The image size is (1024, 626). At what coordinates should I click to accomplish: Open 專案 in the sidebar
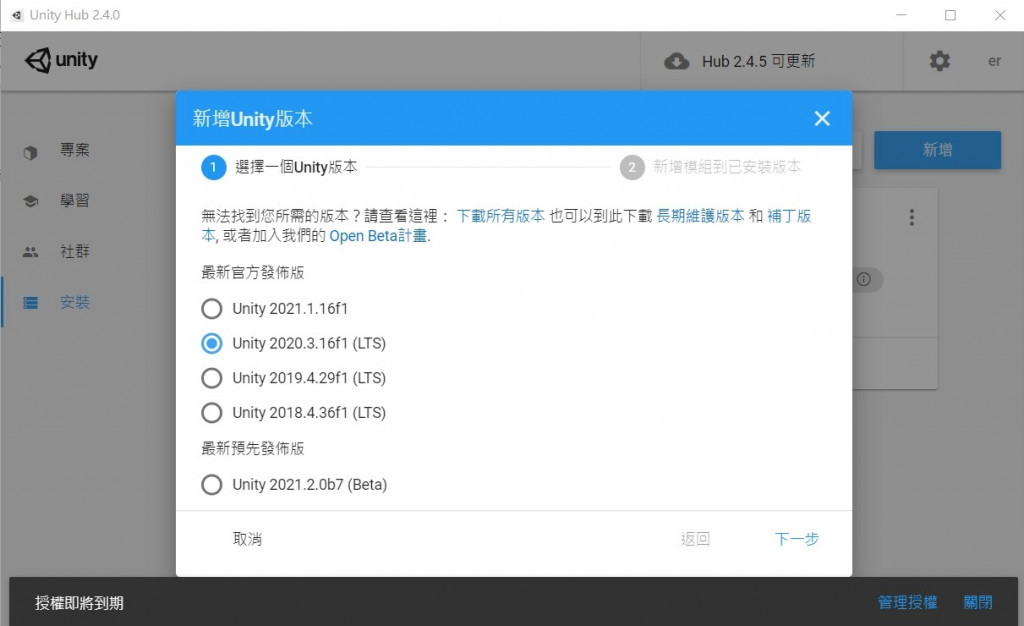[x=75, y=150]
